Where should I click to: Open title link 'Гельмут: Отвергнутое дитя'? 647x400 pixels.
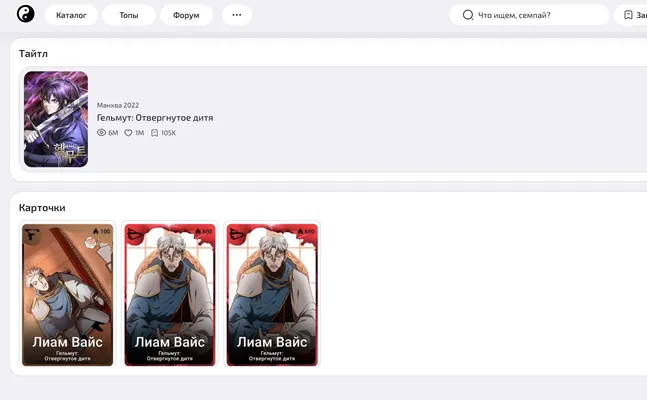[x=155, y=118]
